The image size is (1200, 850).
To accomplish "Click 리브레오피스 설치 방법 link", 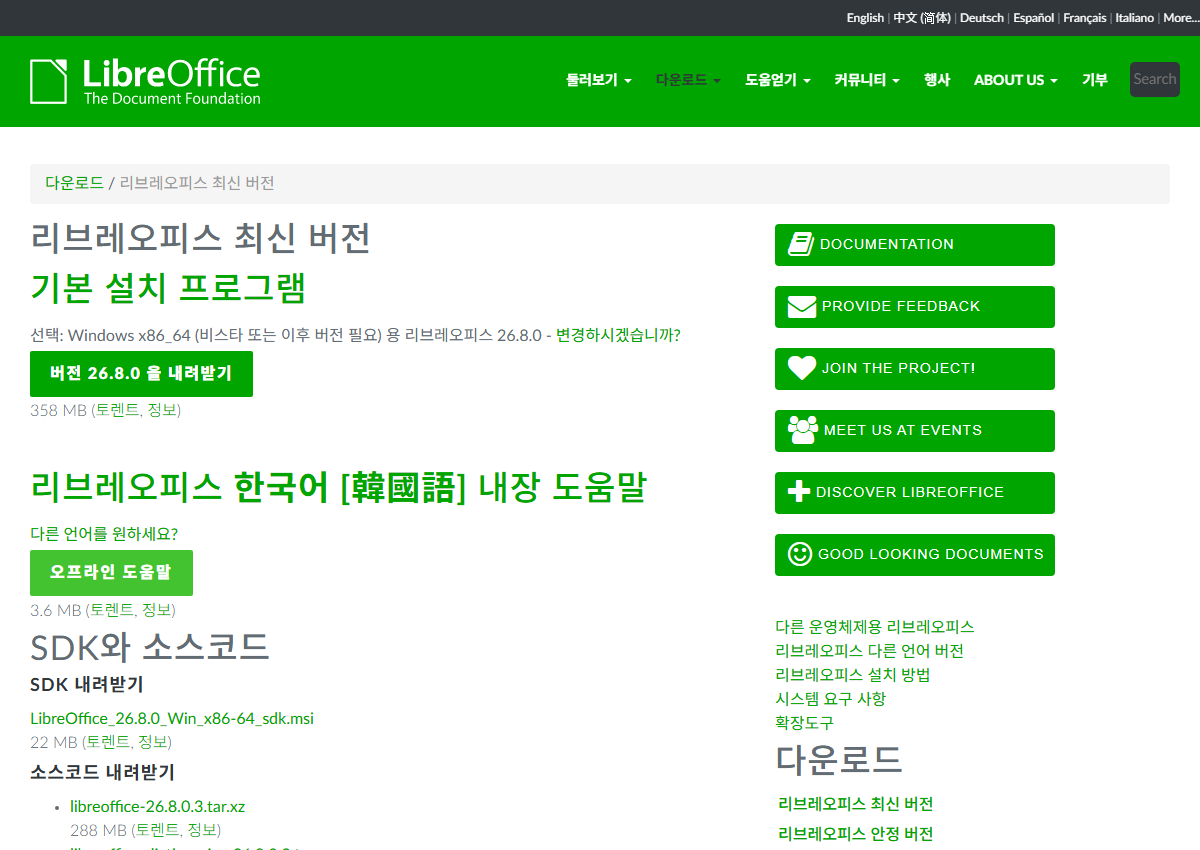I will pos(853,675).
